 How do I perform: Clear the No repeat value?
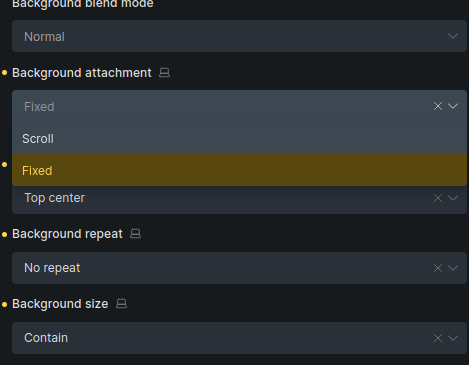coord(438,268)
